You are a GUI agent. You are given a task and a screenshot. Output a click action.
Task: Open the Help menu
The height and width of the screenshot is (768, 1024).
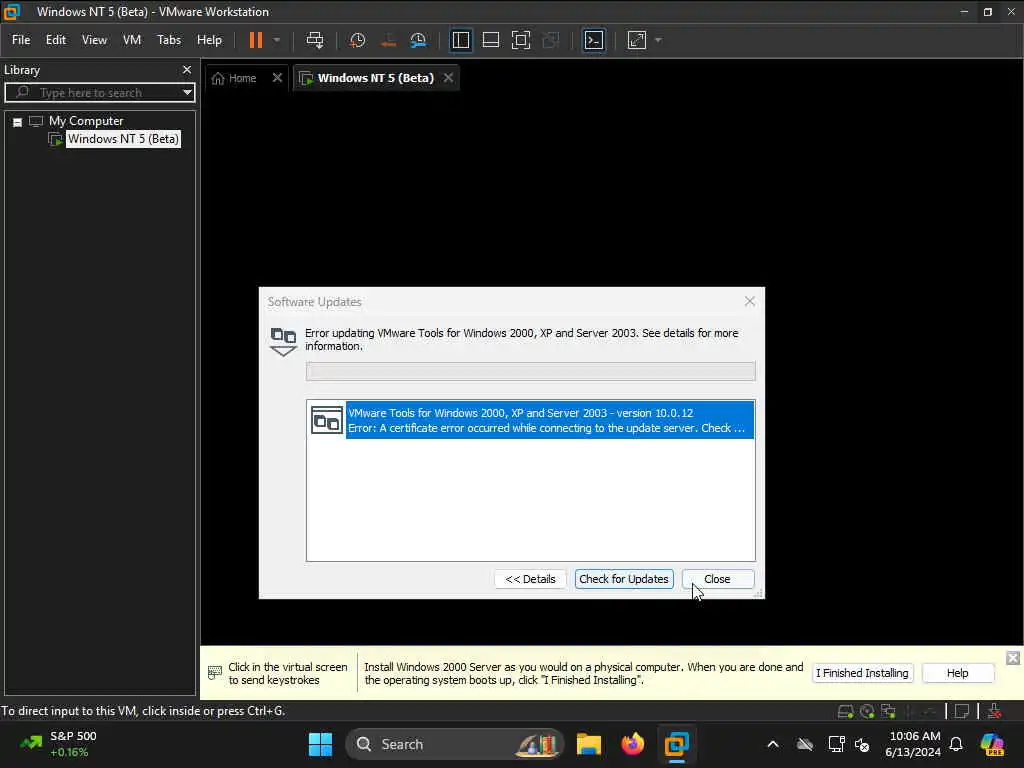click(209, 40)
